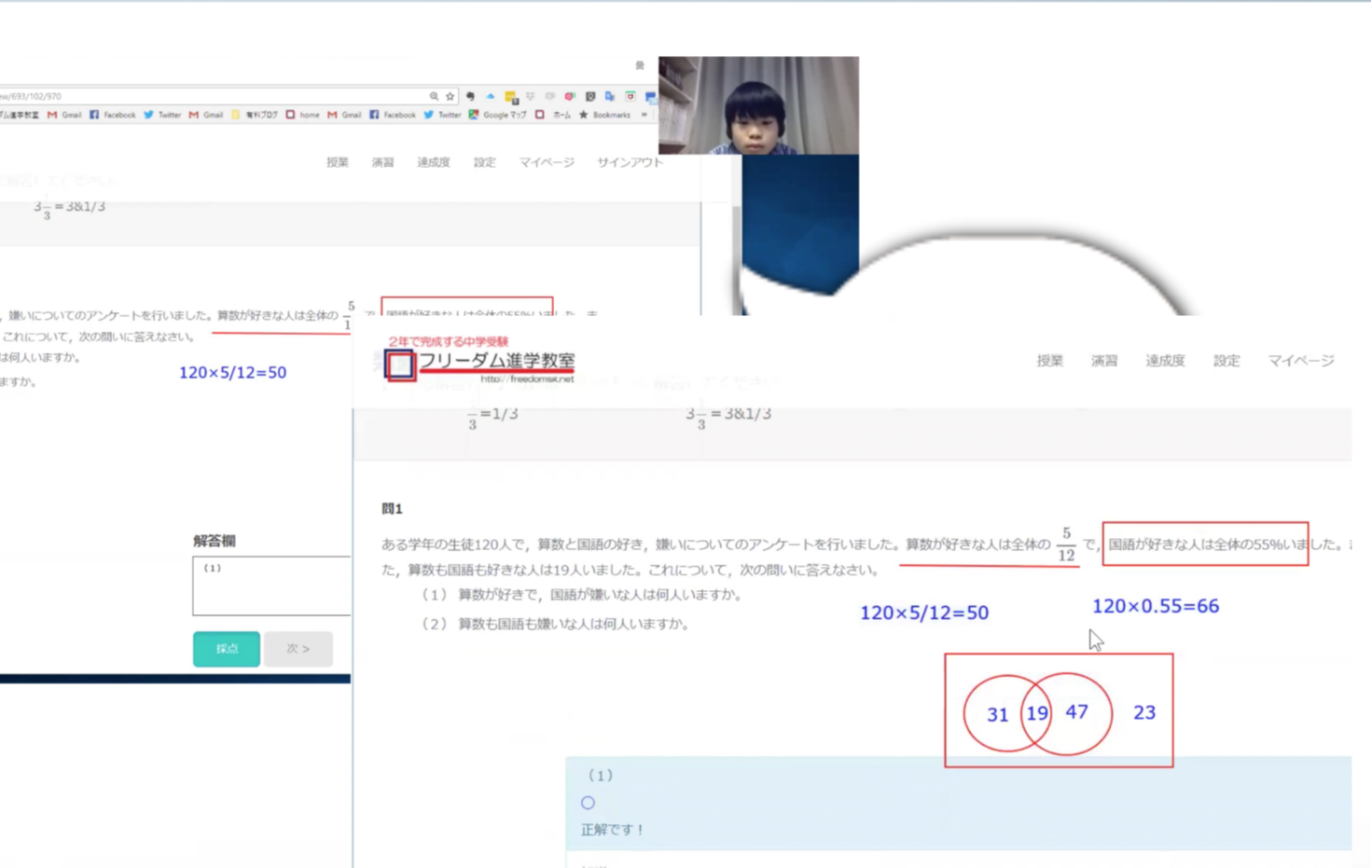The width and height of the screenshot is (1372, 868).
Task: Click '120×5/12=50' in back window
Action: [232, 372]
